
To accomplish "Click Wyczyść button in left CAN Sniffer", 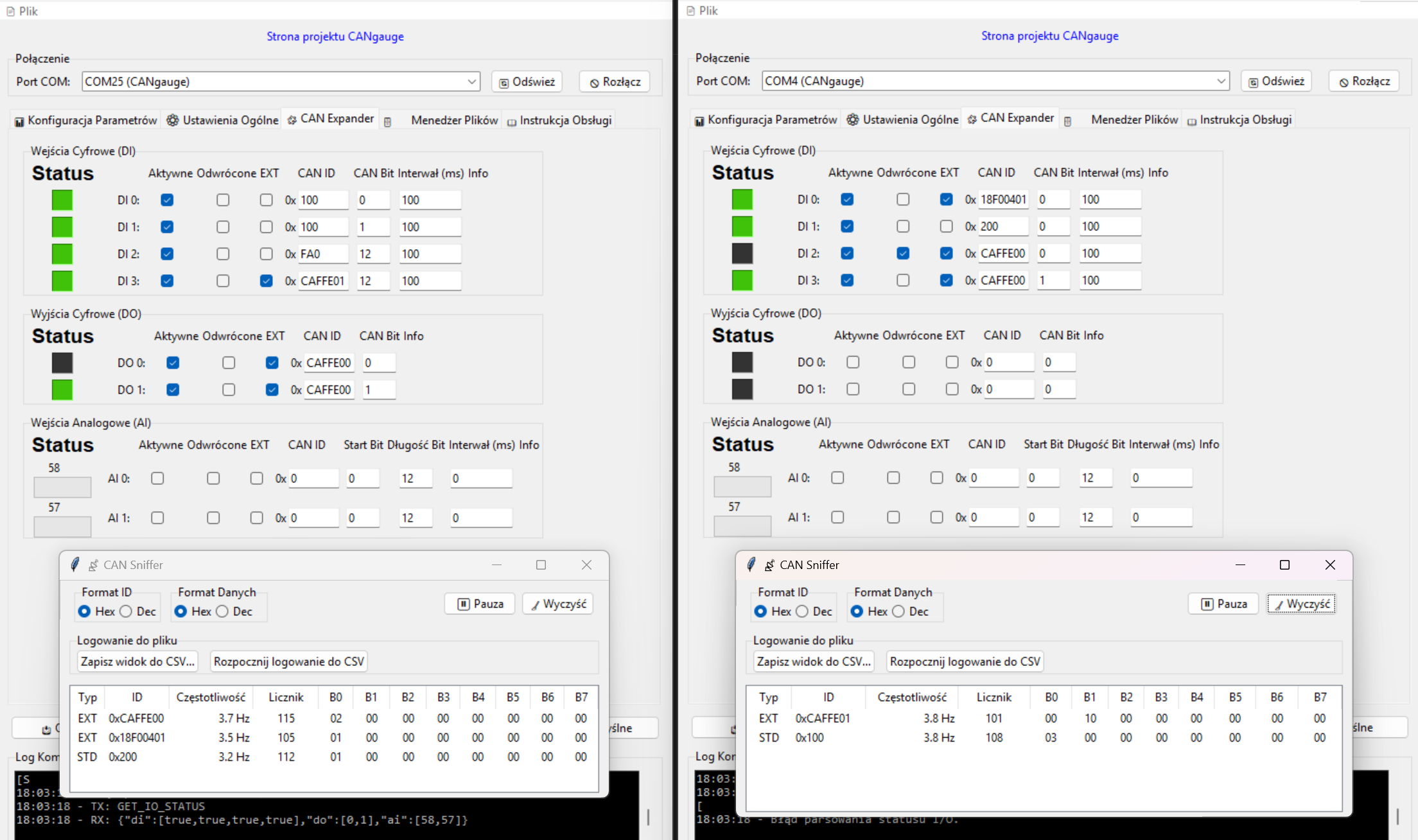I will [x=558, y=604].
